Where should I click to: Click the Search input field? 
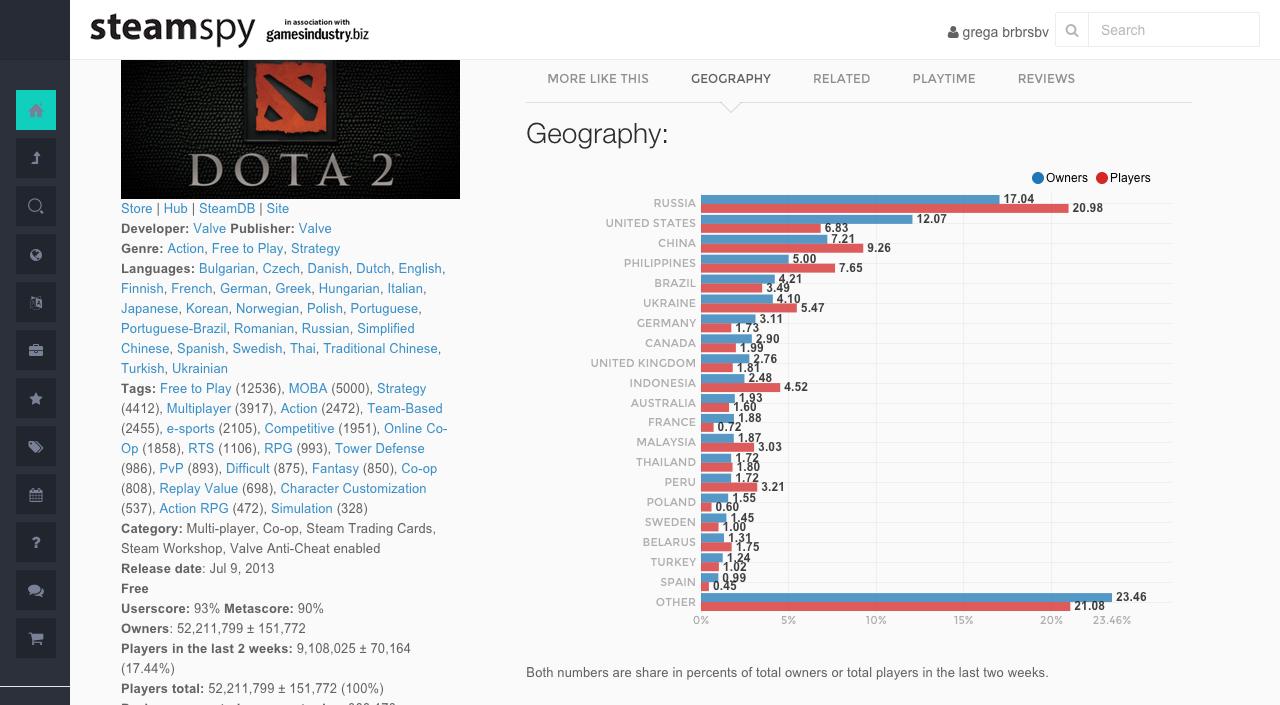1172,30
